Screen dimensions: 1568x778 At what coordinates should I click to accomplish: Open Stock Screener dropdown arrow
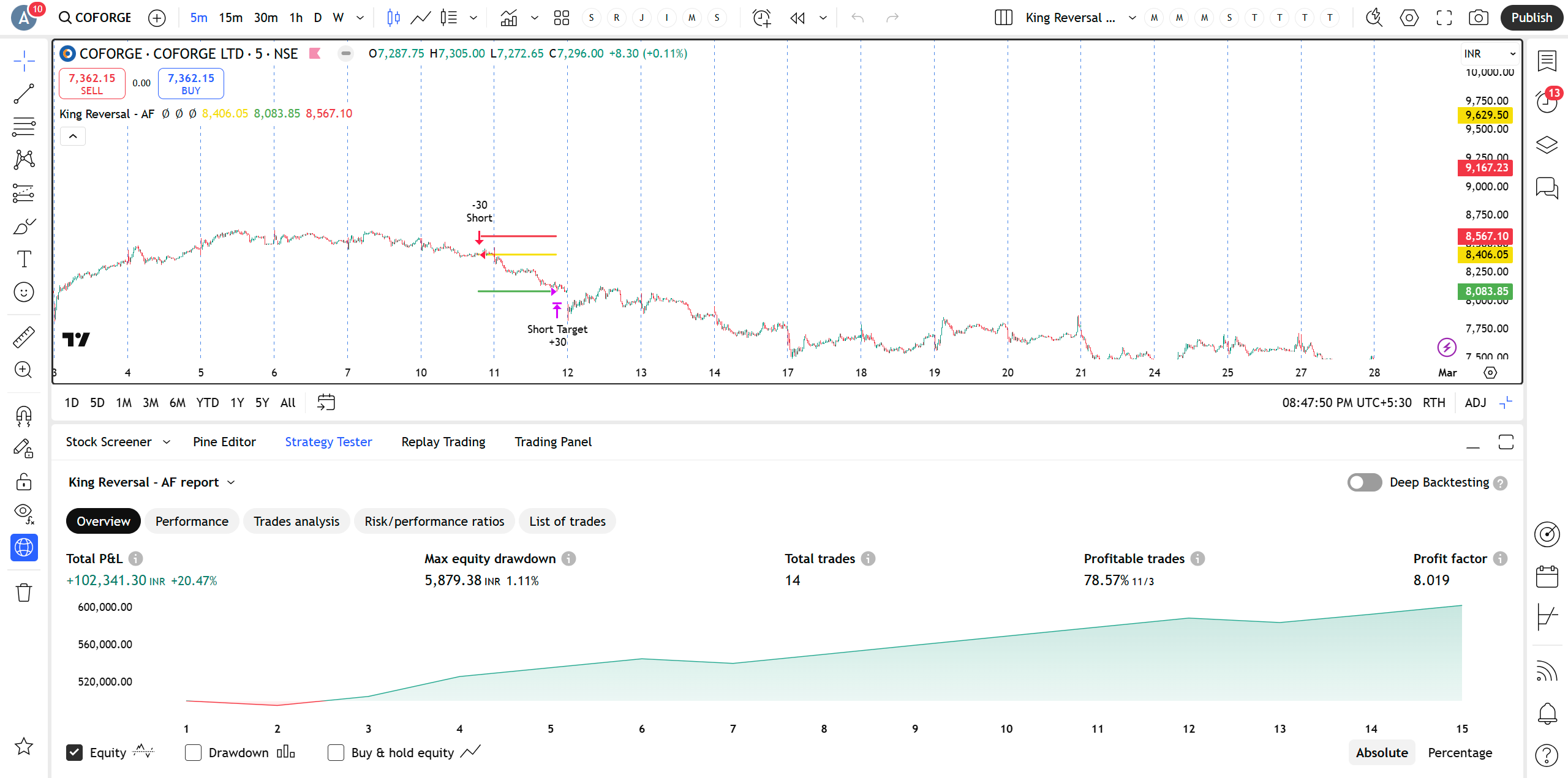(x=167, y=442)
